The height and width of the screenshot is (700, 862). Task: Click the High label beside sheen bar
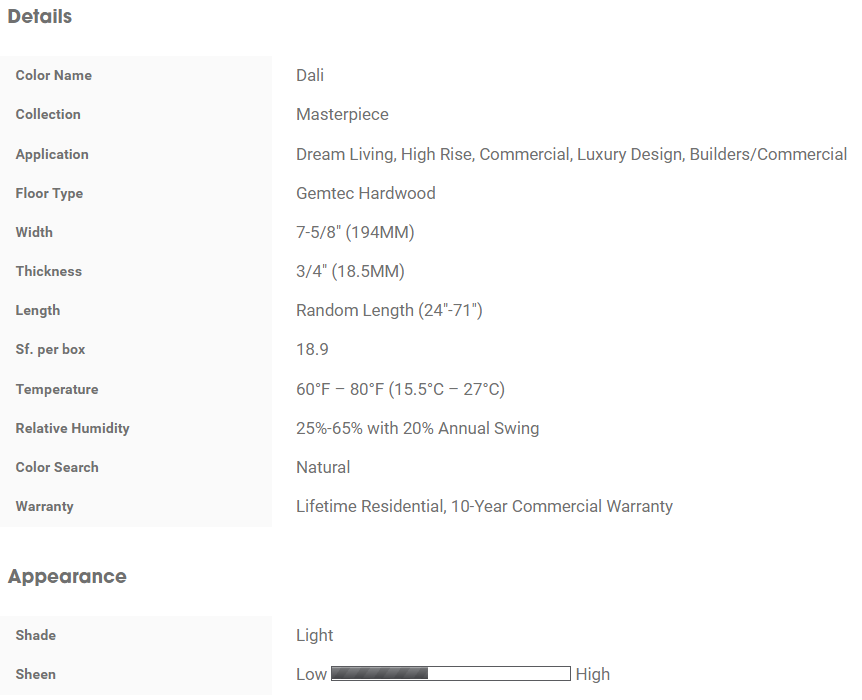593,674
